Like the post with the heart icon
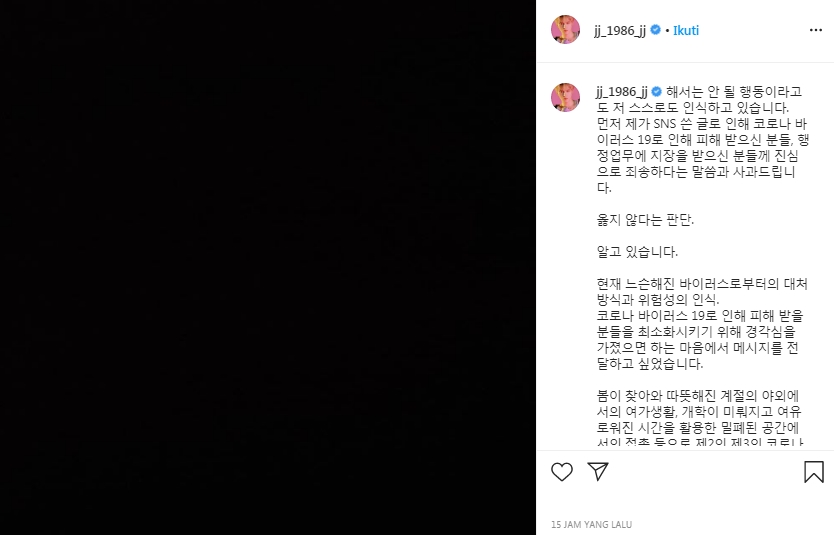The image size is (834, 535). (562, 472)
